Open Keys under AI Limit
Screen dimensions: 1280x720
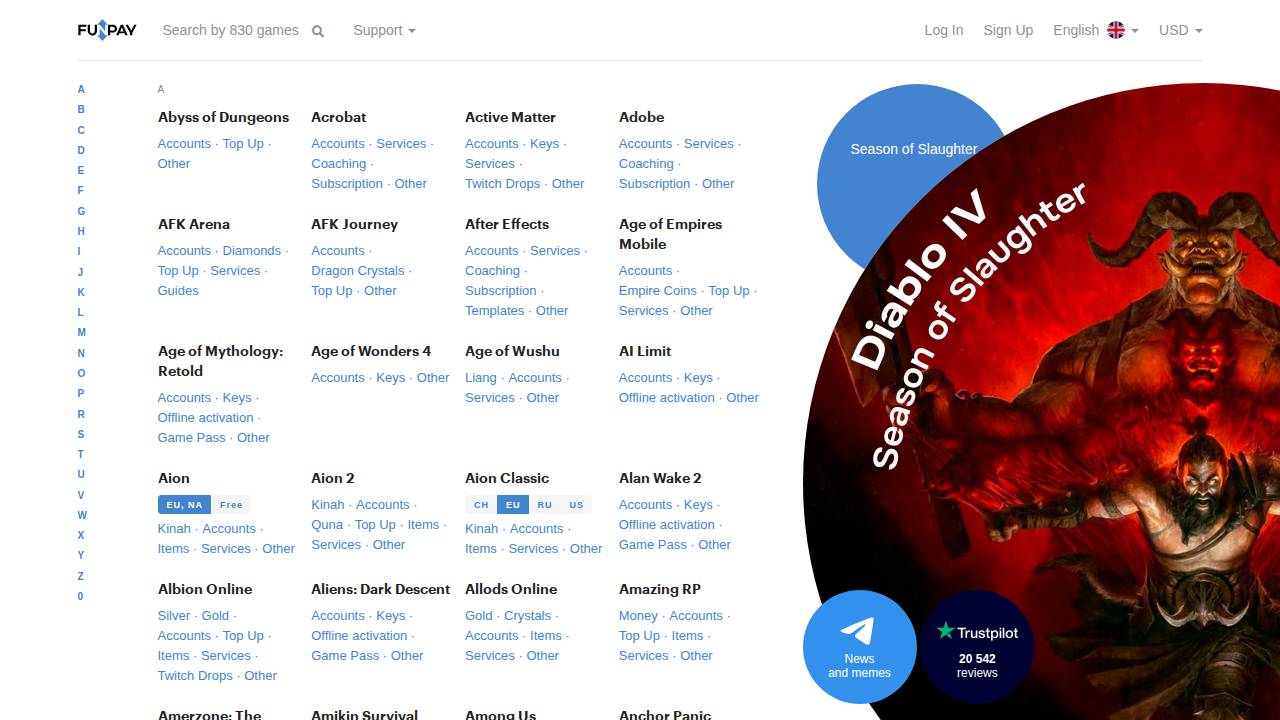pyautogui.click(x=698, y=378)
